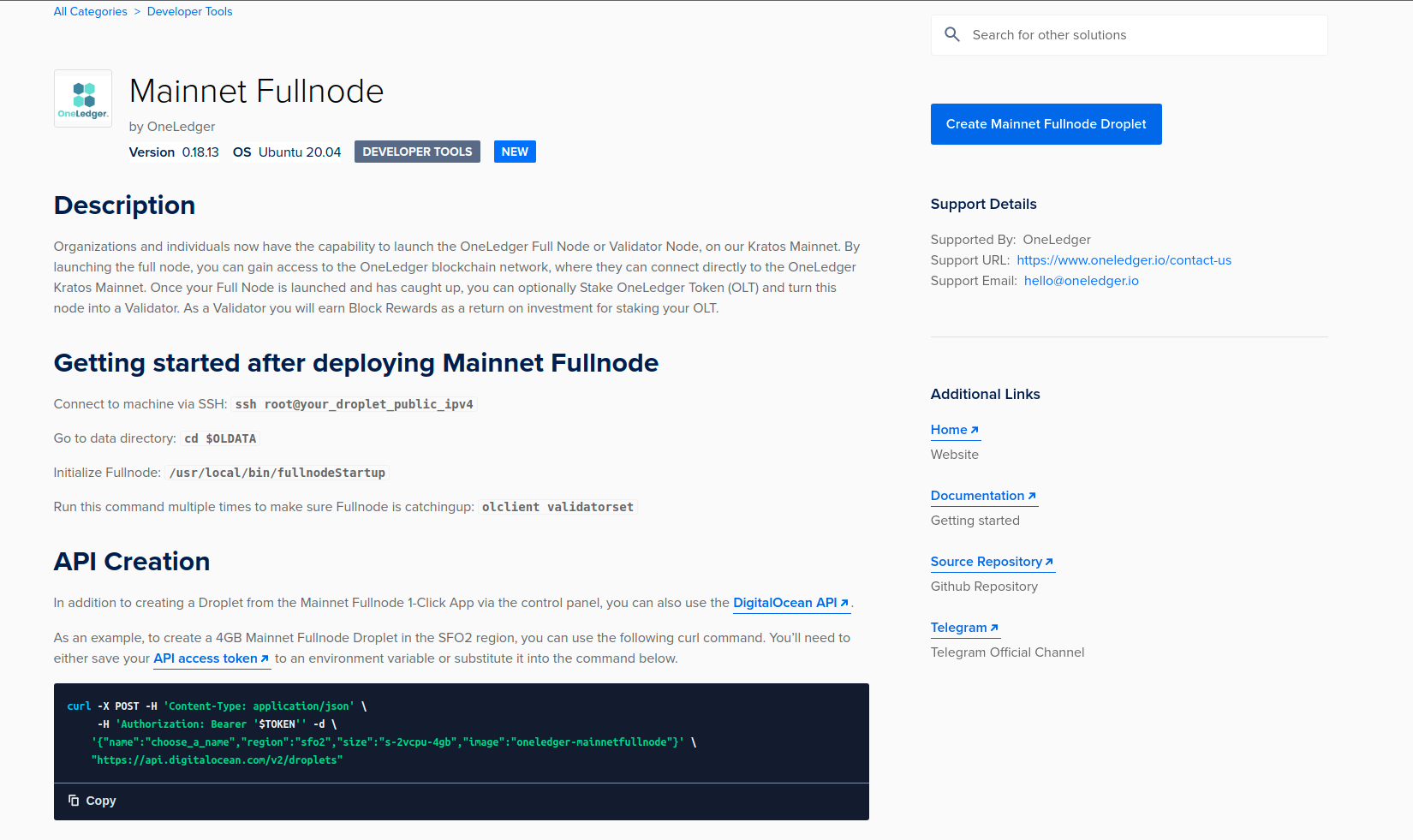Go to Developer Tools breadcrumb
Screen dimensions: 1413x840
(189, 11)
